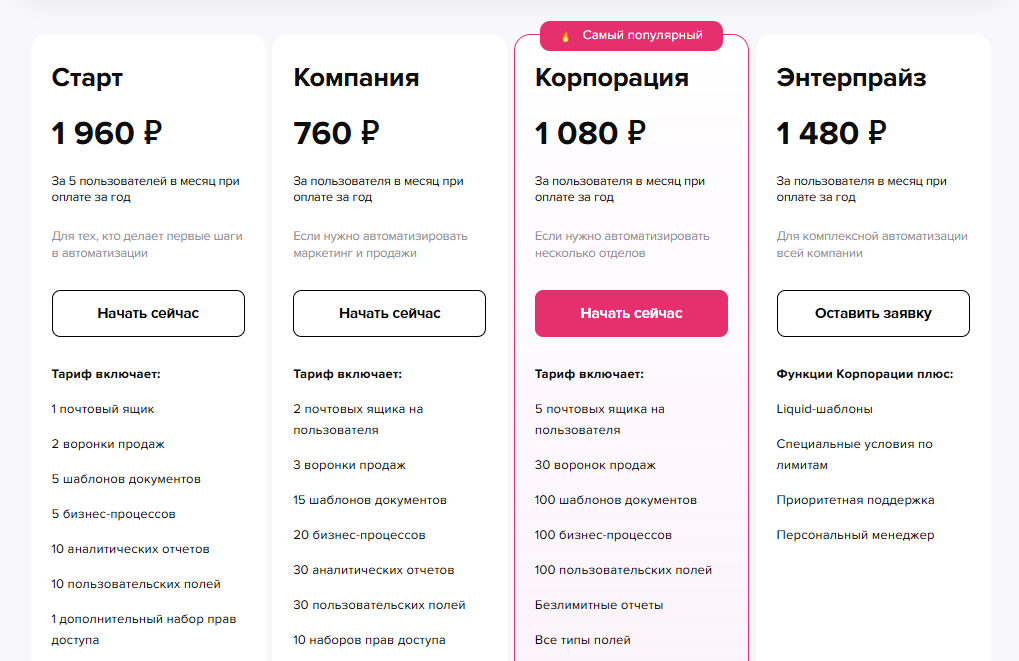Click "Функции Корпорации плюс:" heading

pyautogui.click(x=864, y=374)
